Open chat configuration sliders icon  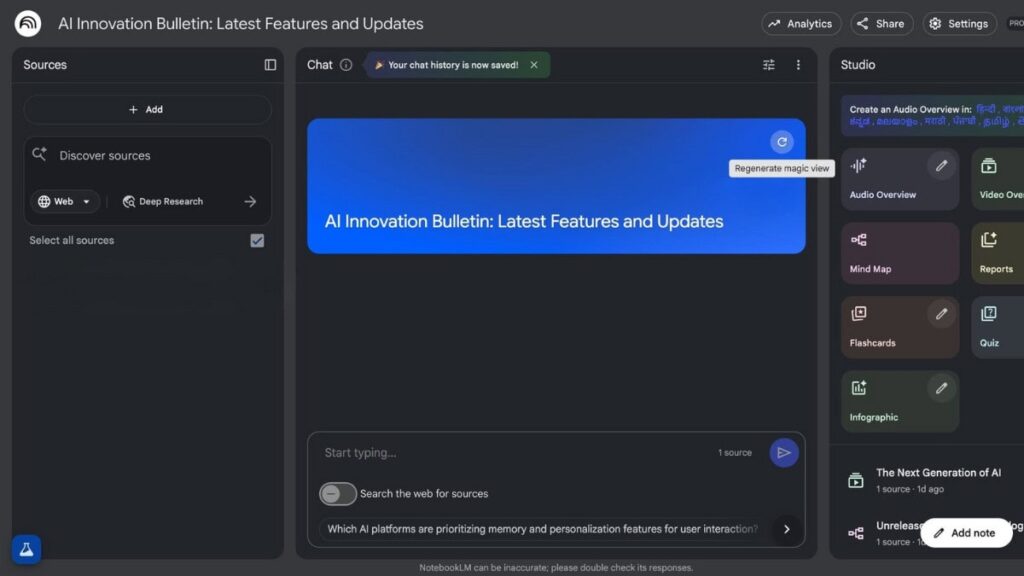[x=769, y=65]
